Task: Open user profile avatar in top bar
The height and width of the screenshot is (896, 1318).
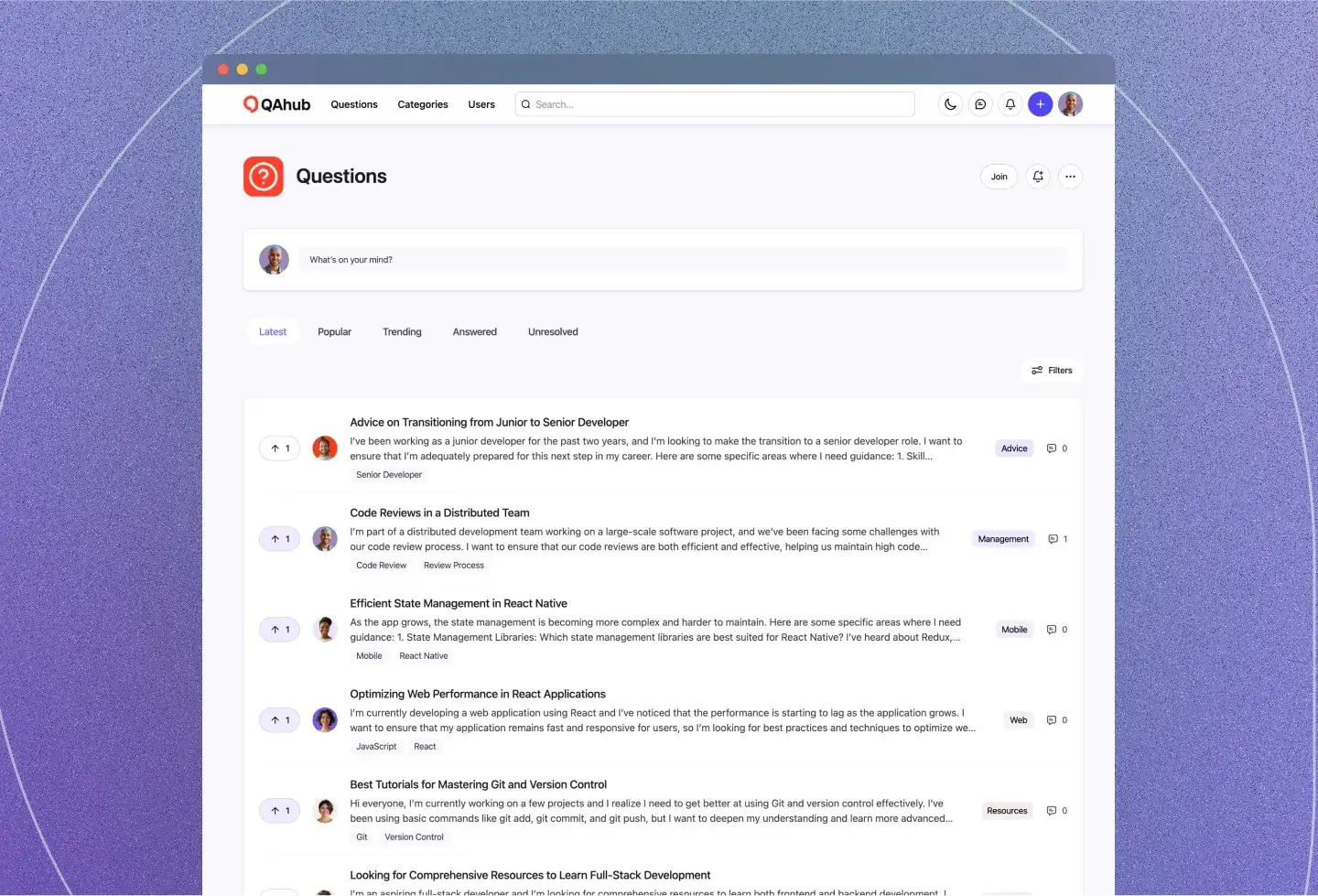Action: click(x=1070, y=104)
